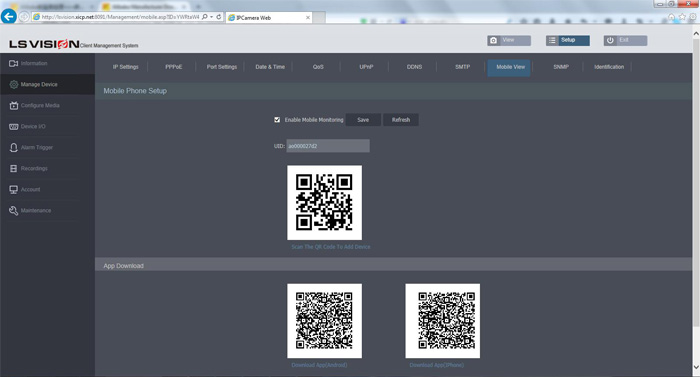Switch to the SMTP tab
Image resolution: width=700 pixels, height=377 pixels.
462,67
